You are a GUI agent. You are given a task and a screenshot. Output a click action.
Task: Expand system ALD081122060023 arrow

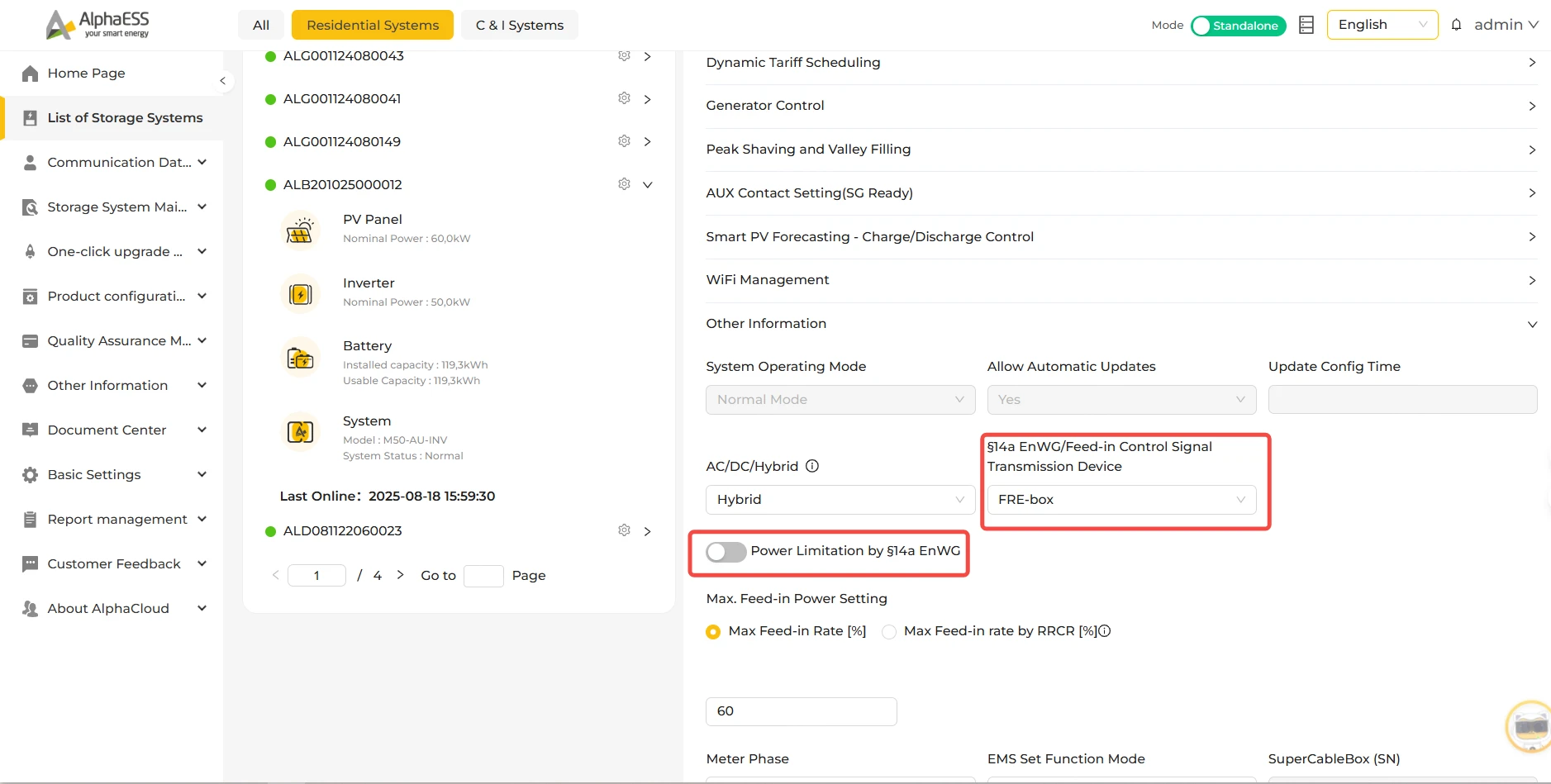pos(647,531)
